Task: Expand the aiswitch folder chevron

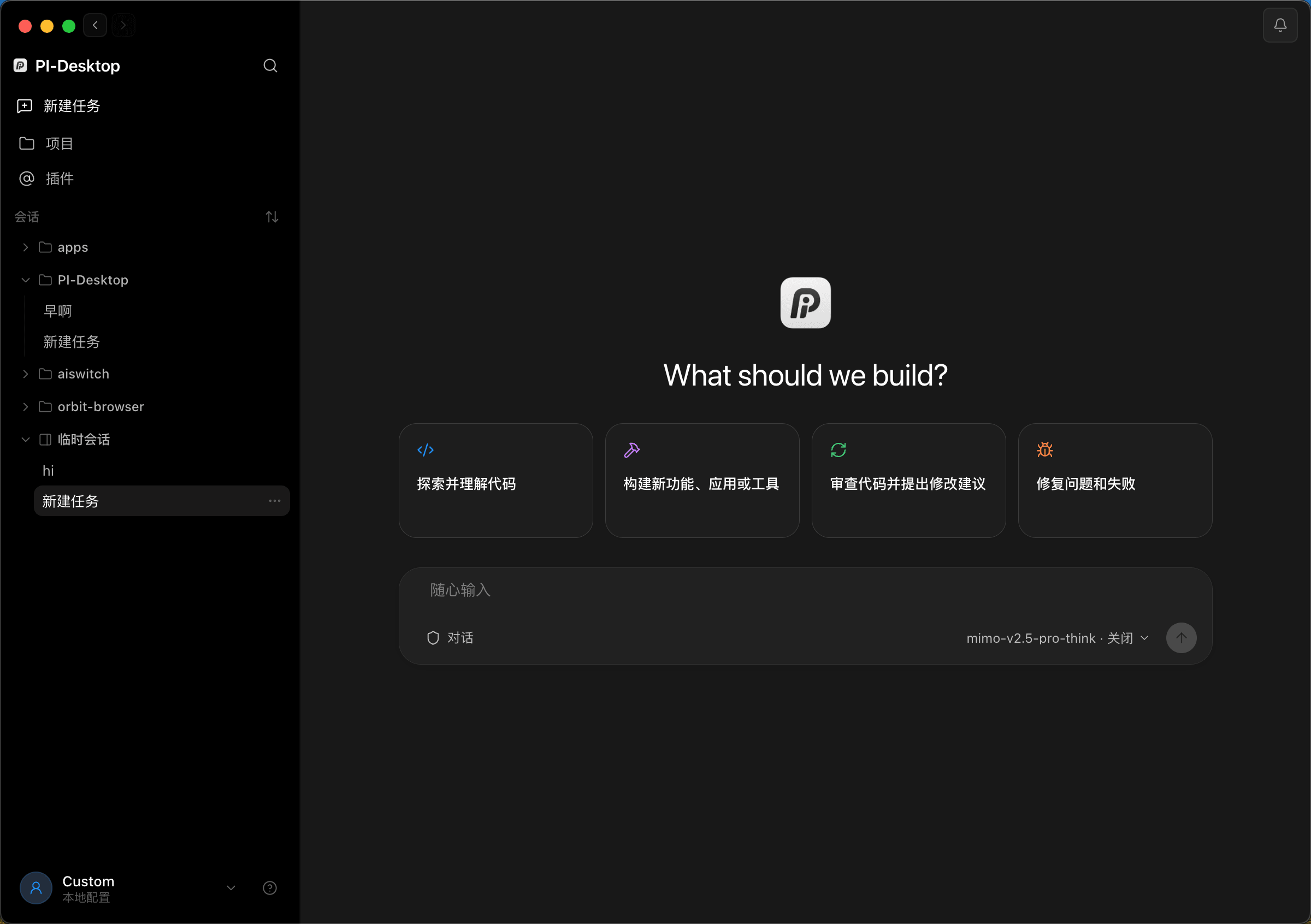Action: (x=25, y=374)
